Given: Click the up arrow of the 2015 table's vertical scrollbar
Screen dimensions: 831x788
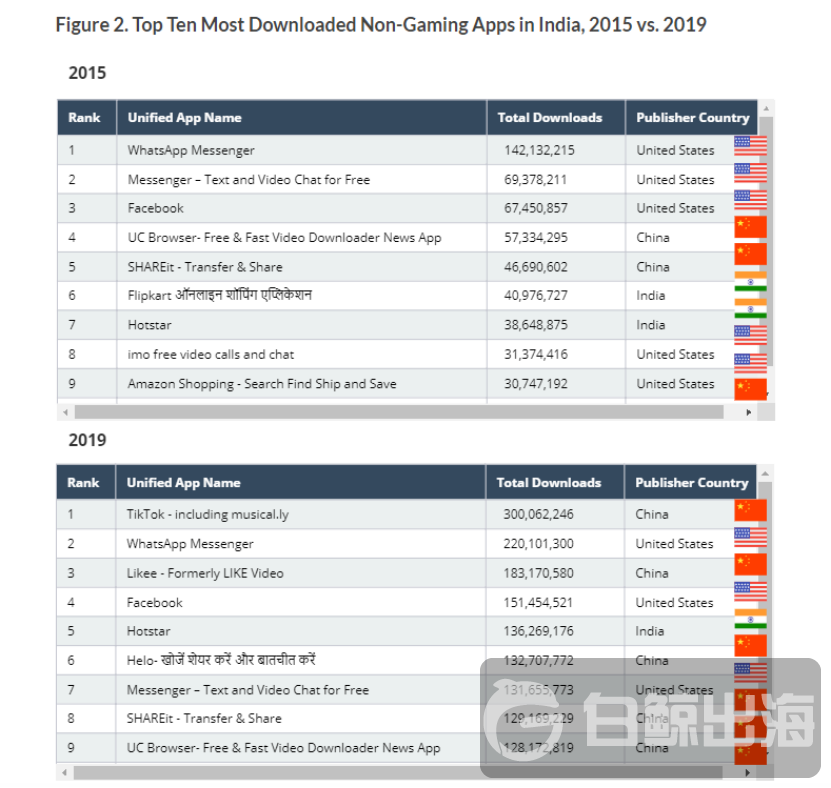Looking at the screenshot, I should click(x=766, y=109).
